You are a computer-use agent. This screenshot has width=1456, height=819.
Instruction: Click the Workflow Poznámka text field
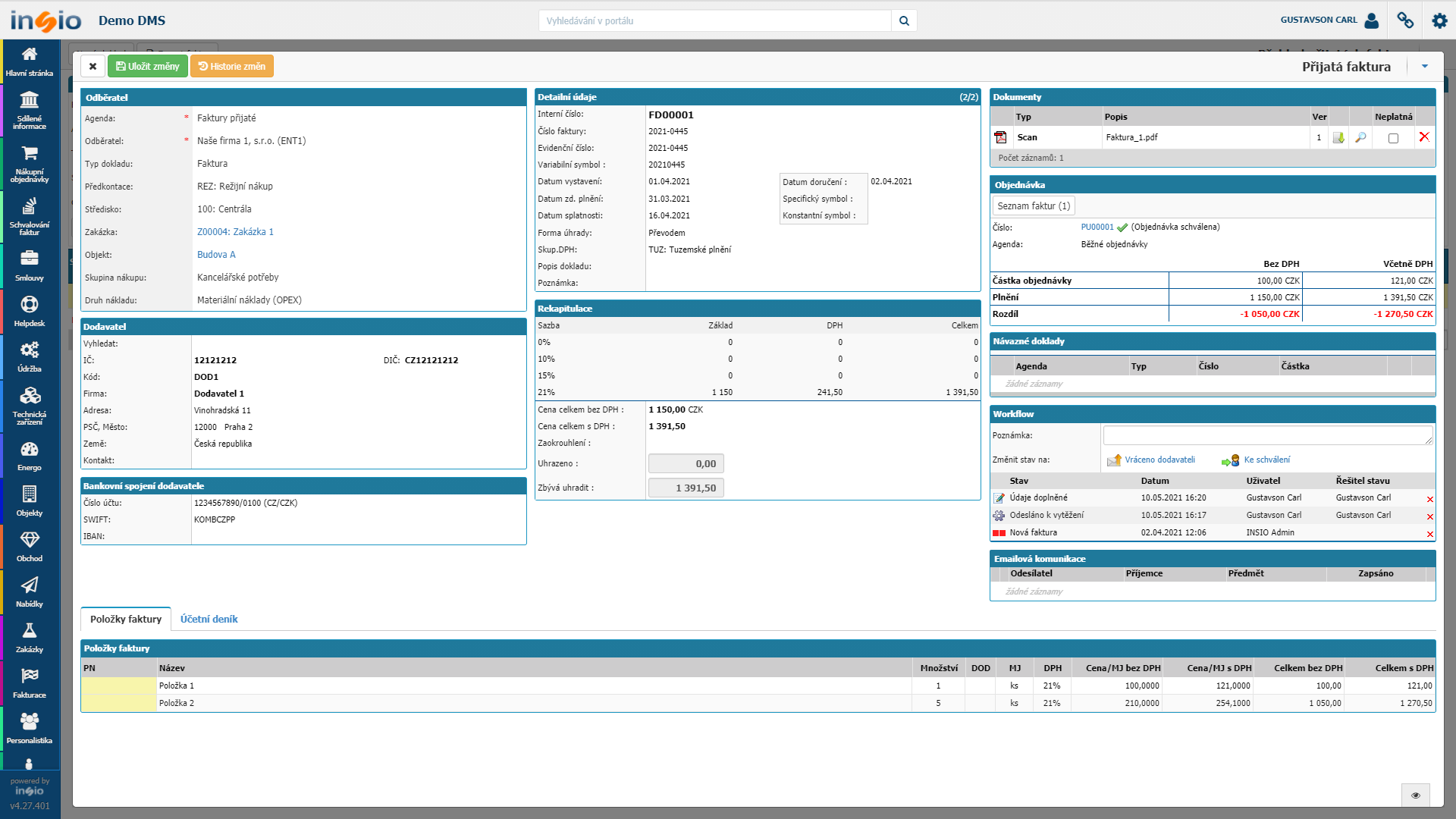click(x=1268, y=435)
